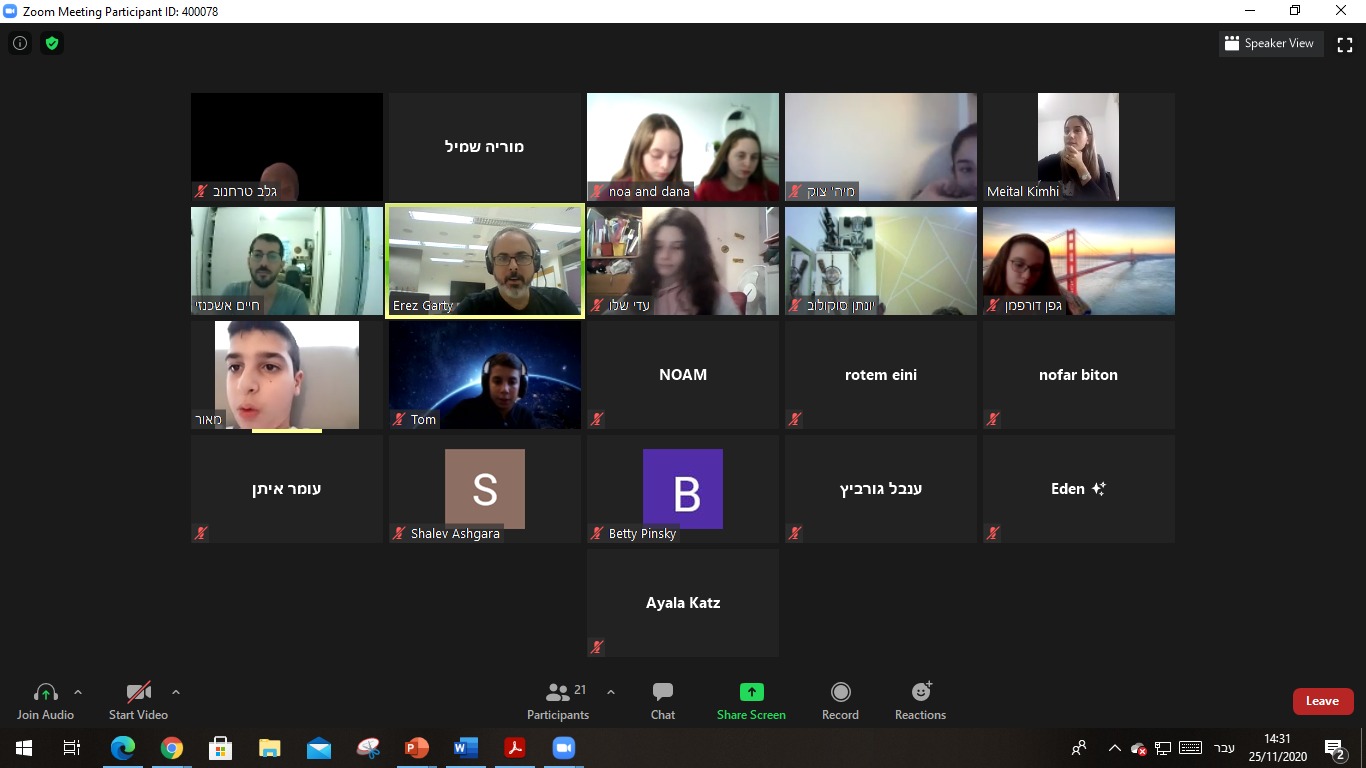
Task: Click the Join Audio headphone icon
Action: click(45, 692)
